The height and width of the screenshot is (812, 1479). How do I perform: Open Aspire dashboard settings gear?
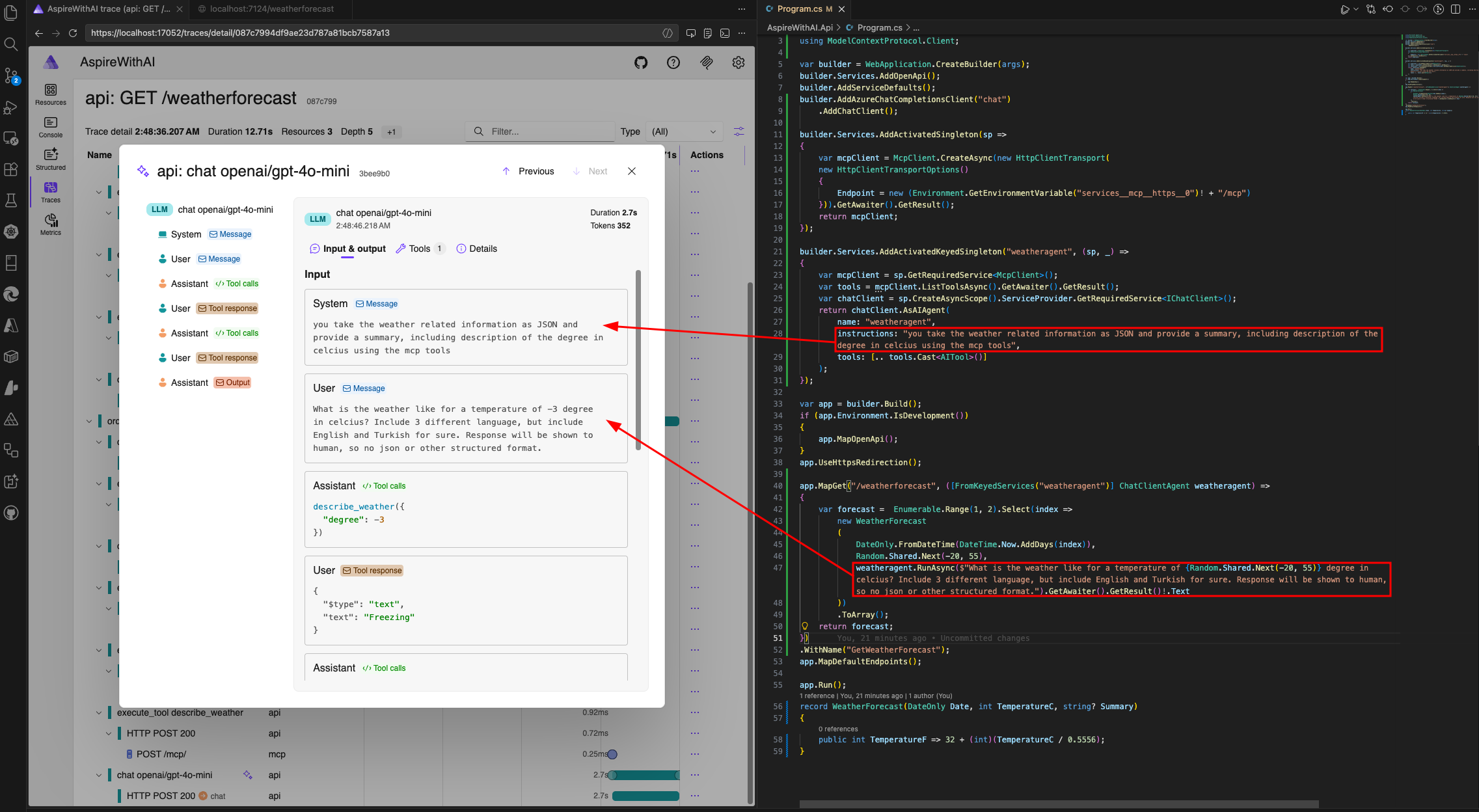[x=739, y=62]
